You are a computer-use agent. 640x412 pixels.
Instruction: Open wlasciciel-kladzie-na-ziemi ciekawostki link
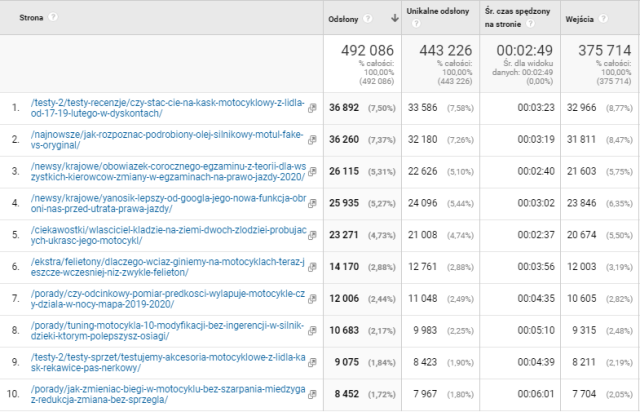click(168, 235)
